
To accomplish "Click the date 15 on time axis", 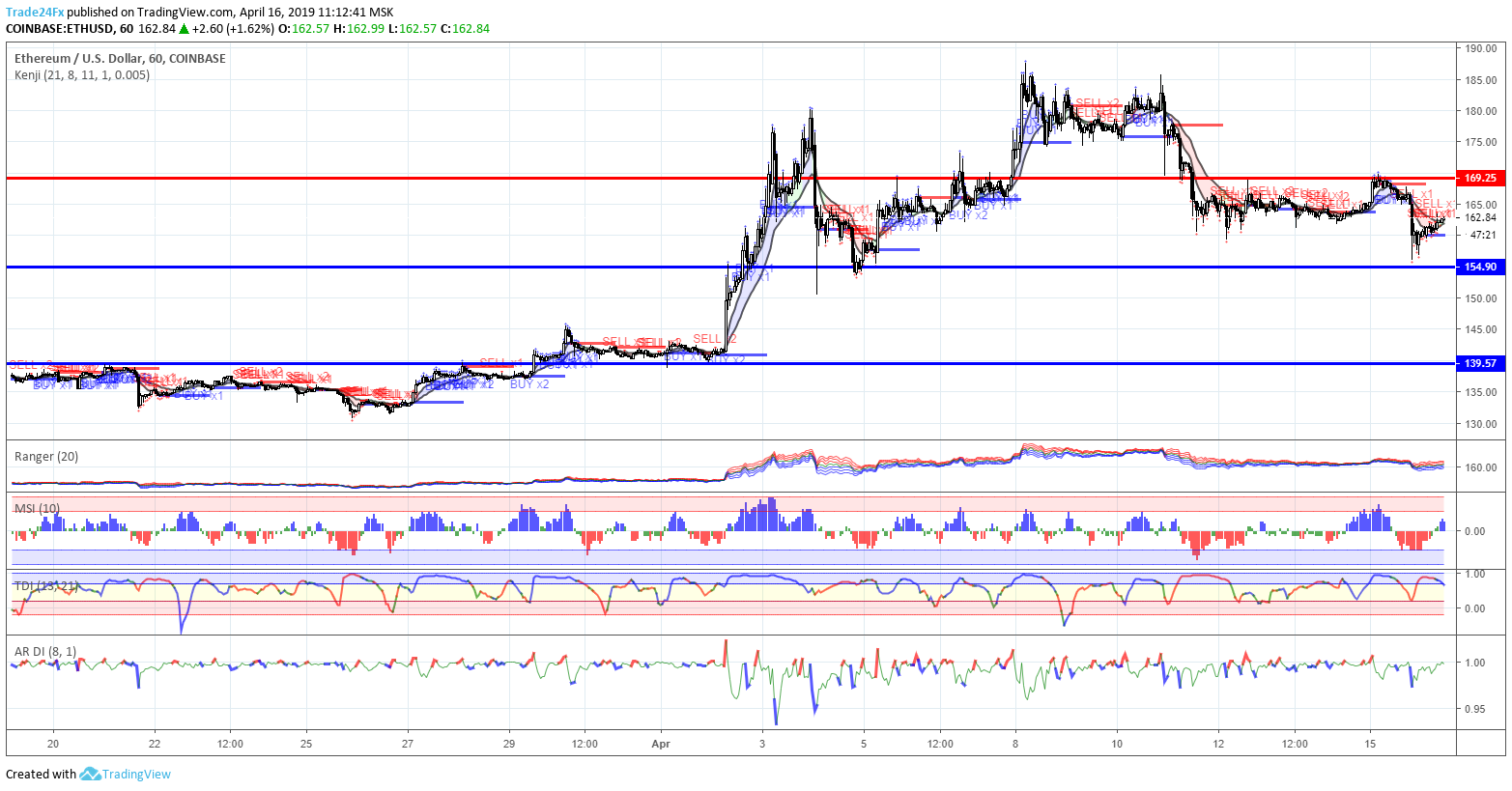I will tap(1370, 744).
